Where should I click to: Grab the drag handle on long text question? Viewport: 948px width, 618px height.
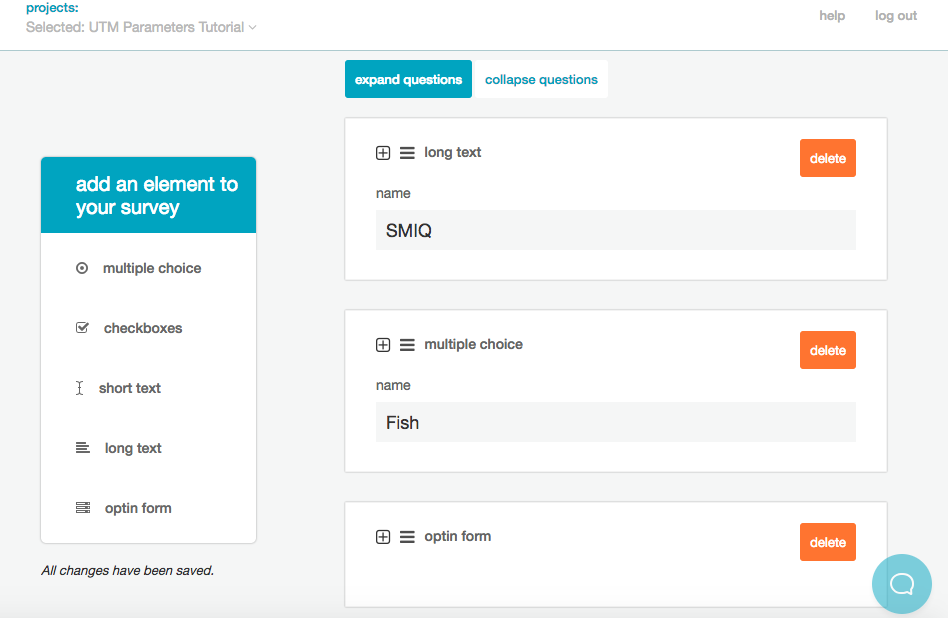(407, 153)
